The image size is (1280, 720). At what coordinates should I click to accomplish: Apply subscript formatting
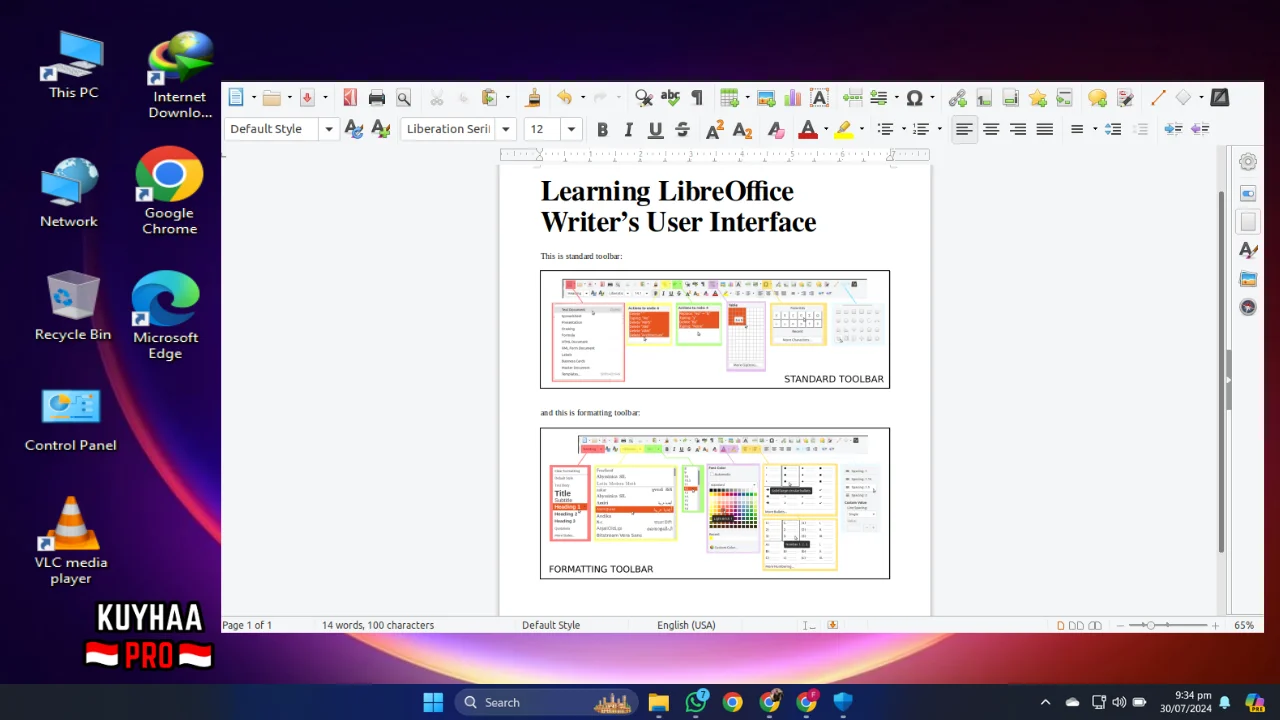point(742,129)
